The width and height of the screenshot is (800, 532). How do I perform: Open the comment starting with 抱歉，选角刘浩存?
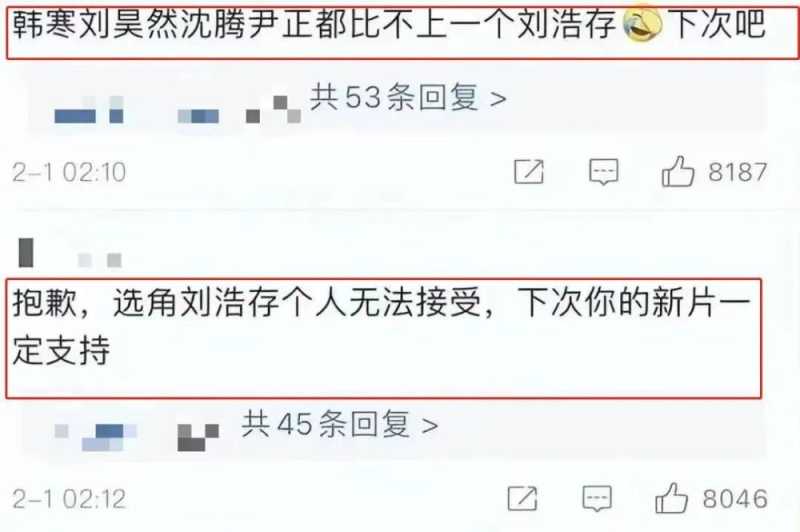pyautogui.click(x=384, y=338)
